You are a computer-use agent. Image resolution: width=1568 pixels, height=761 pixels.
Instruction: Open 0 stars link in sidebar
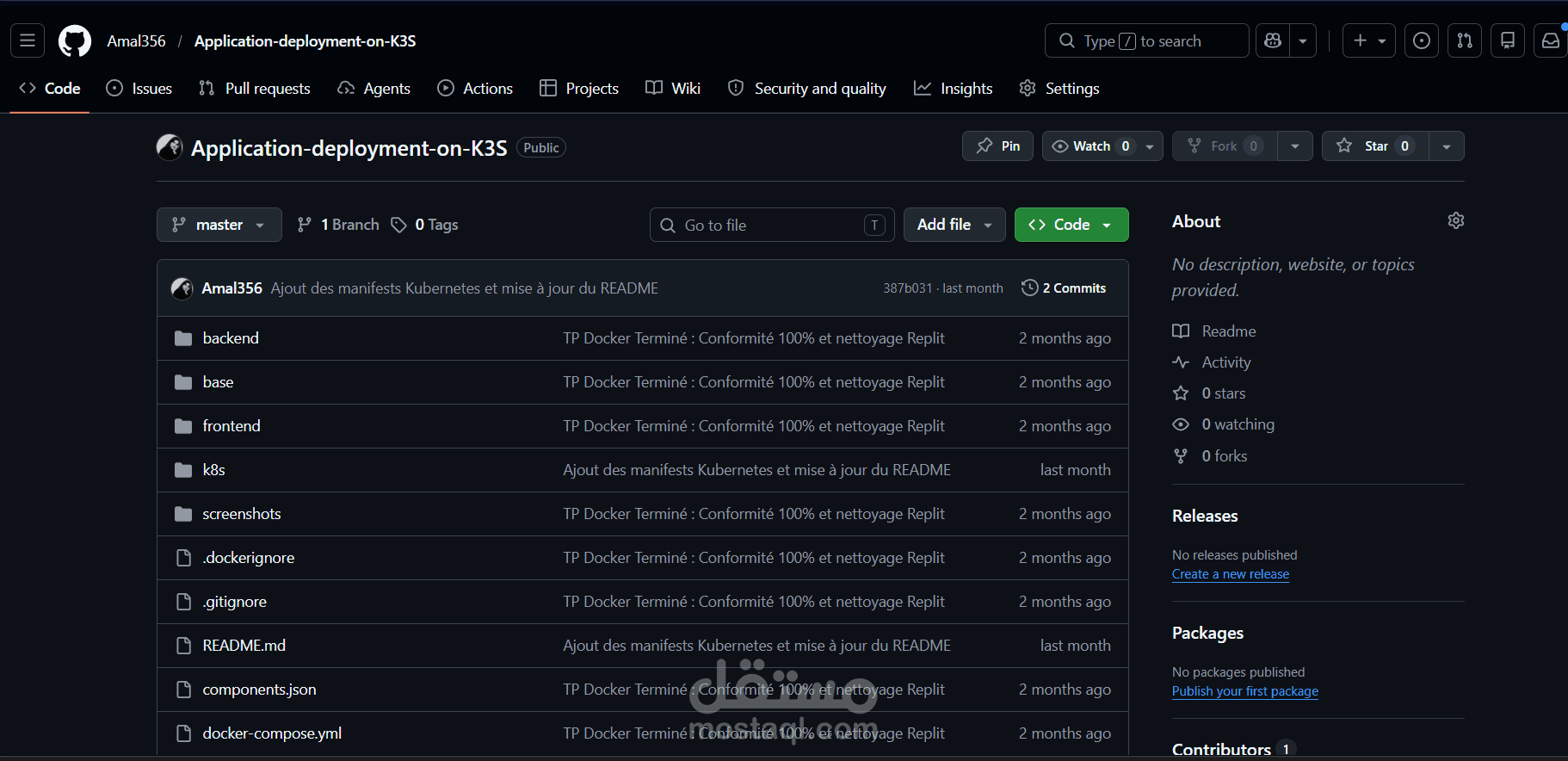(1209, 393)
